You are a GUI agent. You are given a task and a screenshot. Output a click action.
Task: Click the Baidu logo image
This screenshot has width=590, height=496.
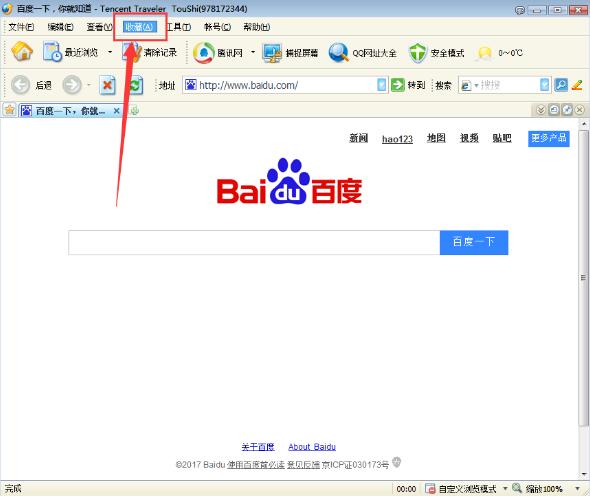tap(289, 182)
